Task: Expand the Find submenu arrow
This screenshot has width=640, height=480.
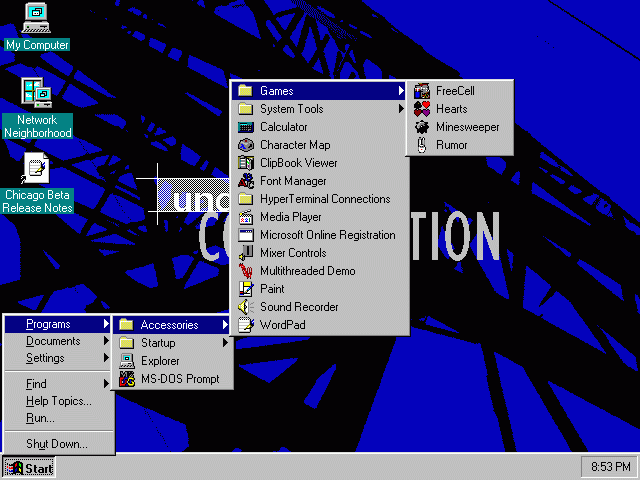Action: (106, 383)
